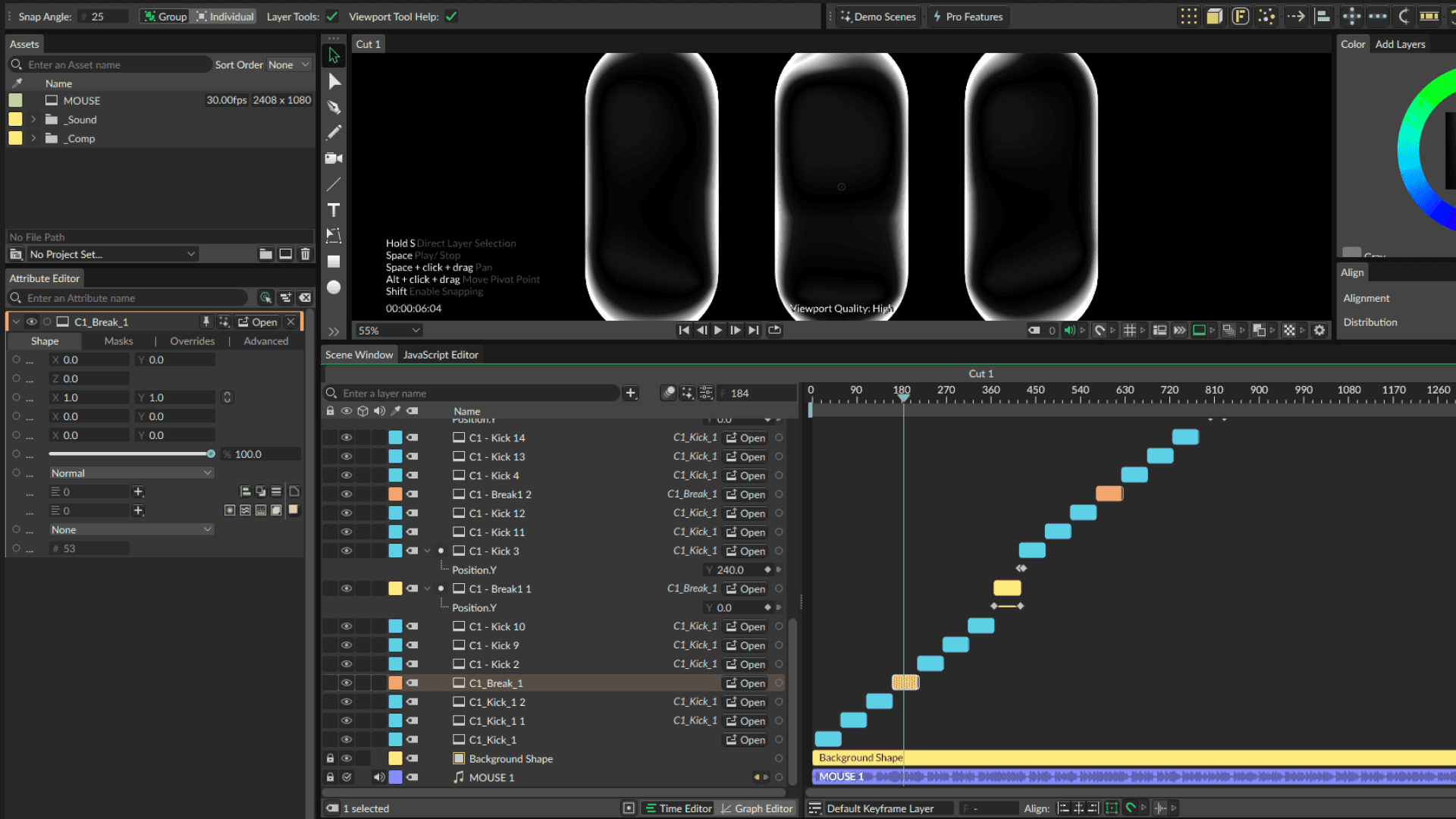The image size is (1456, 819).
Task: Open the Masks attribute tab
Action: pyautogui.click(x=118, y=341)
